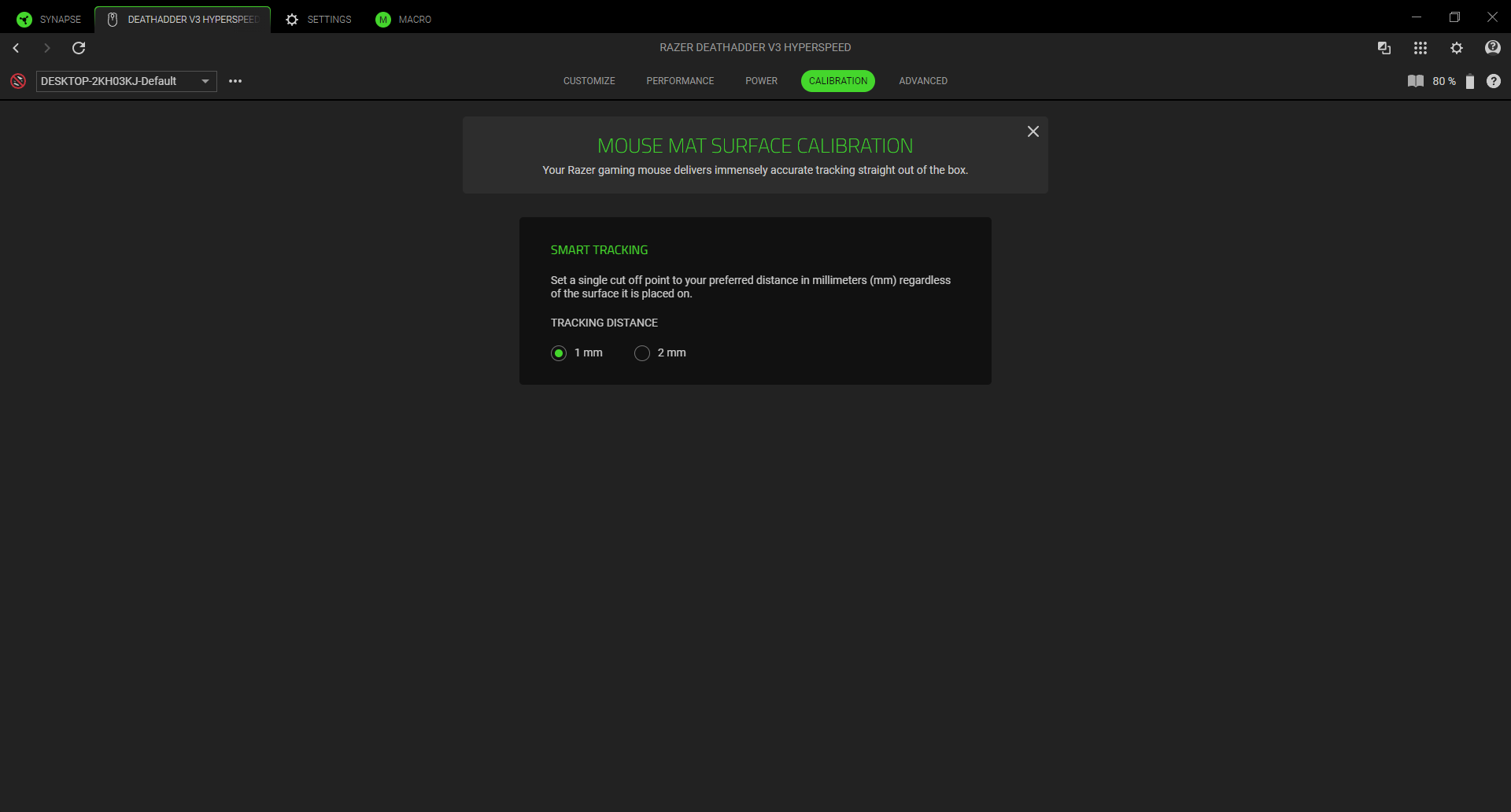Click the battery status icon

(x=1469, y=81)
